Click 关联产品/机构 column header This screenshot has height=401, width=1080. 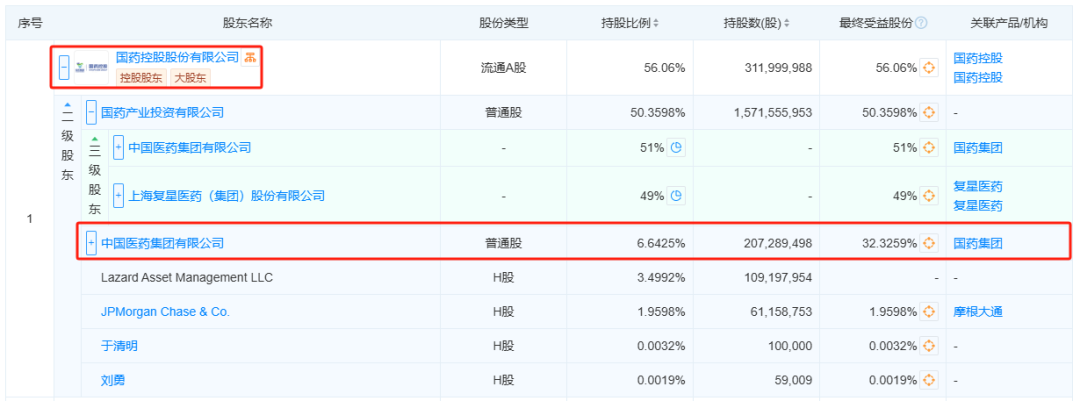point(1008,23)
